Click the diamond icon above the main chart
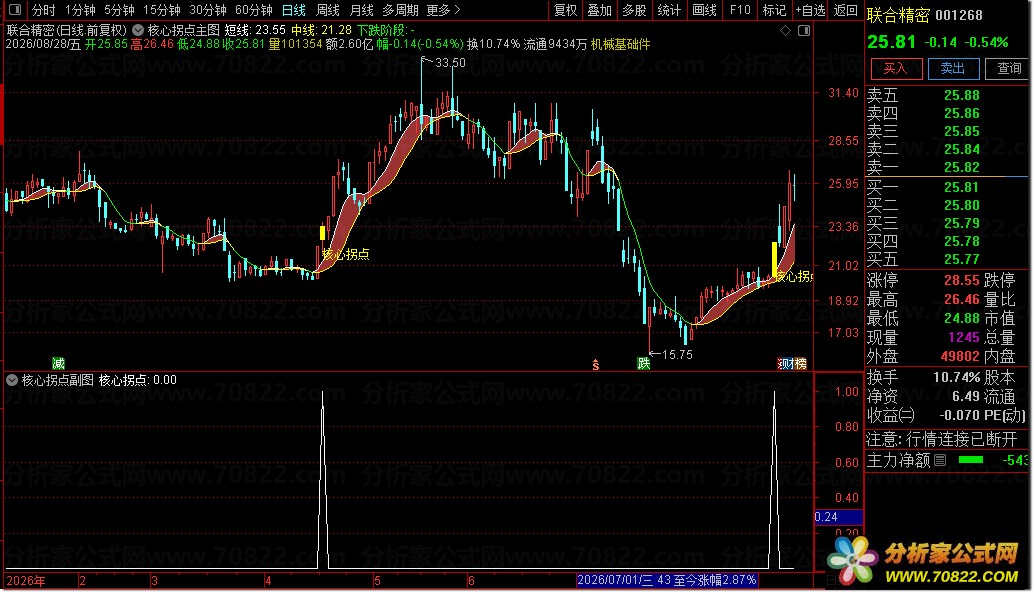Screen dimensions: 1035x593 tap(785, 30)
